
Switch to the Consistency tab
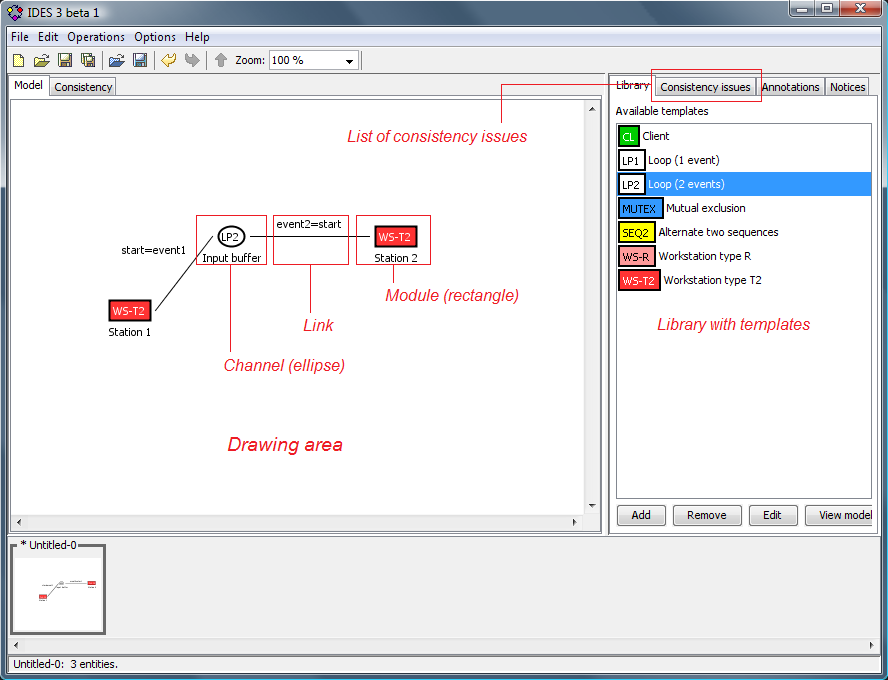[x=83, y=87]
